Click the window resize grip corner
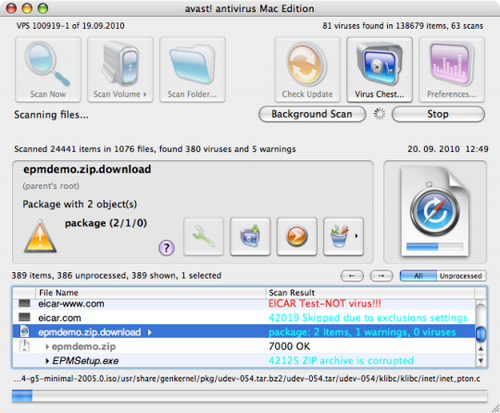Screen dimensions: 500x413 (x=495, y=408)
